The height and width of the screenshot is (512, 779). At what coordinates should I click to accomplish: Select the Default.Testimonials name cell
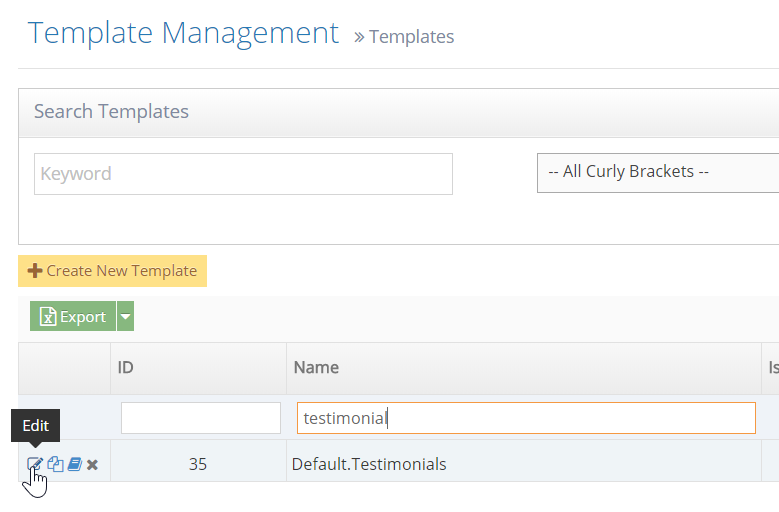tap(369, 464)
